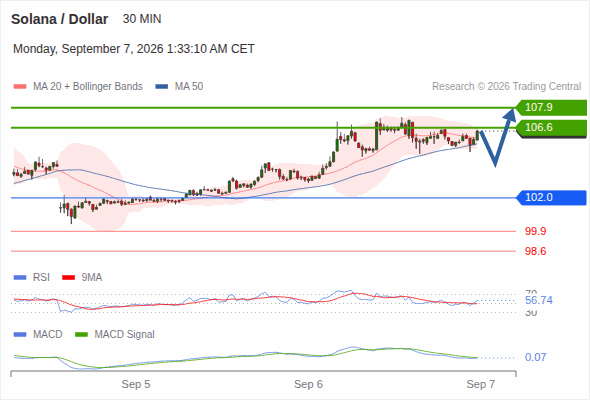Click the MA 50 legend label
Image resolution: width=590 pixels, height=400 pixels.
189,87
